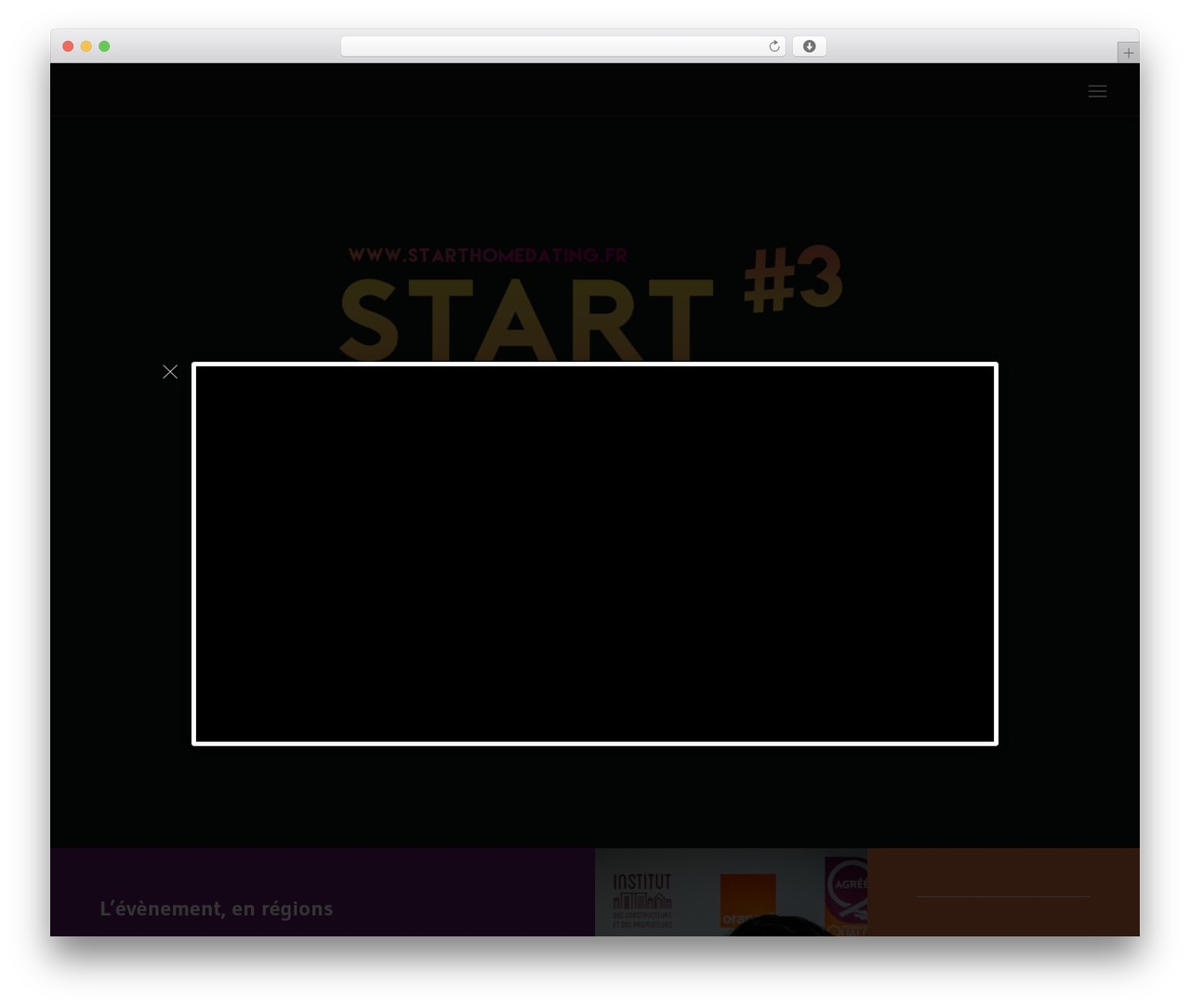Click the embedded video player area

pos(595,554)
